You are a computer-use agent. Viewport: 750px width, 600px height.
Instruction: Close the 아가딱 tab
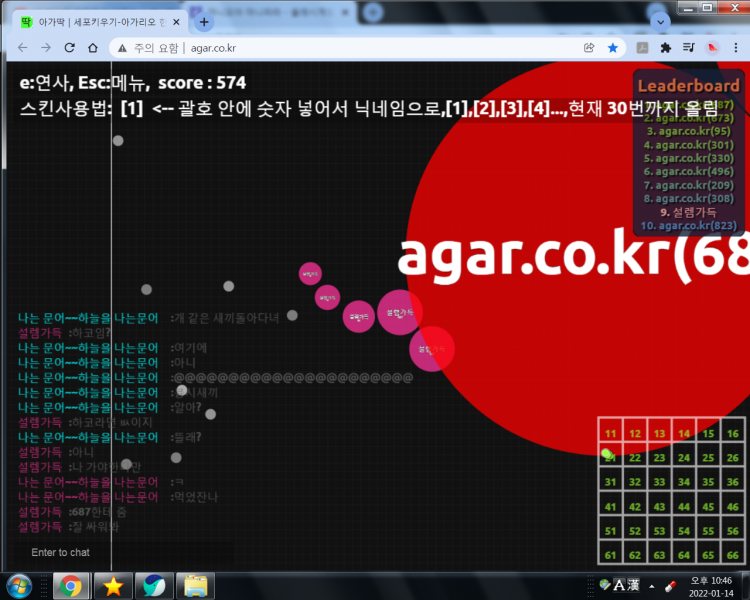tap(176, 22)
